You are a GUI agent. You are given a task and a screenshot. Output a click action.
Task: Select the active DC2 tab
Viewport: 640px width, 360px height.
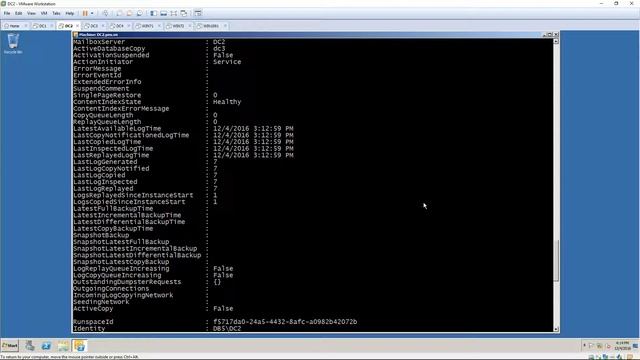point(68,26)
